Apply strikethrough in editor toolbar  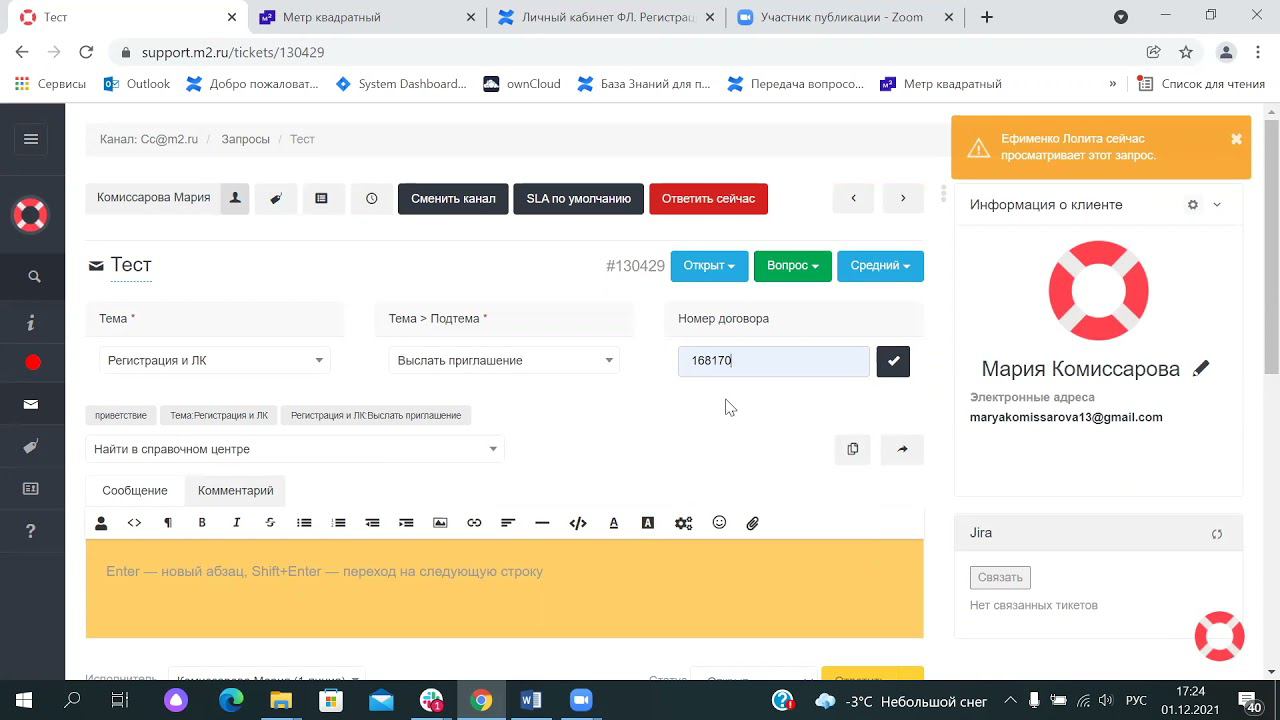point(270,523)
